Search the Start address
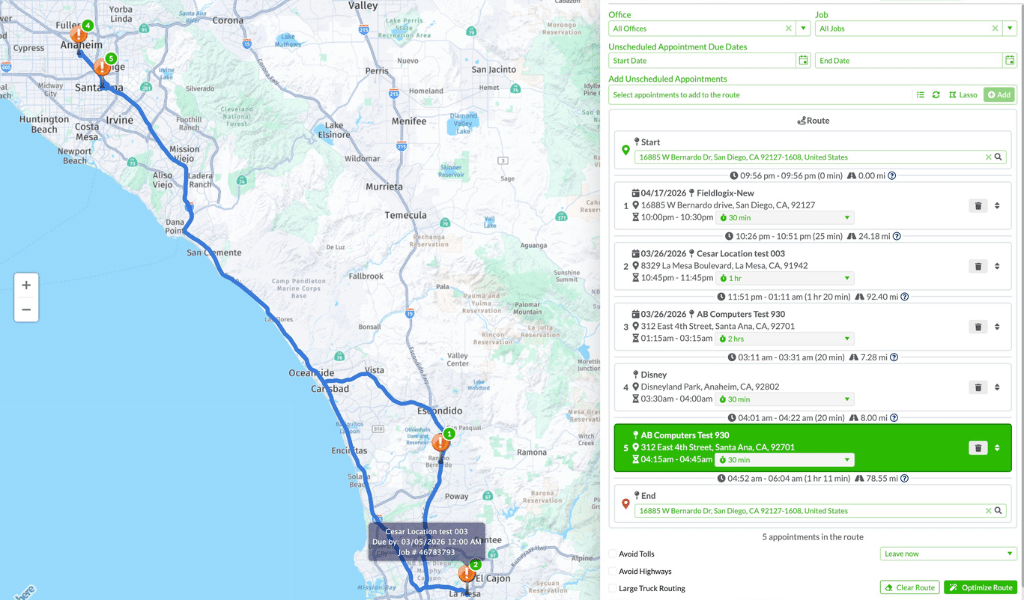The image size is (1024, 600). pos(998,157)
